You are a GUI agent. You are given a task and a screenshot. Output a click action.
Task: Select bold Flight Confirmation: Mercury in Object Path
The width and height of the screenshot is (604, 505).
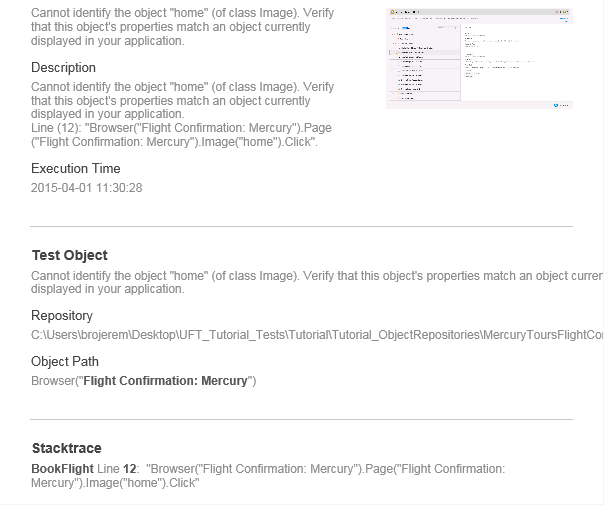click(x=167, y=380)
